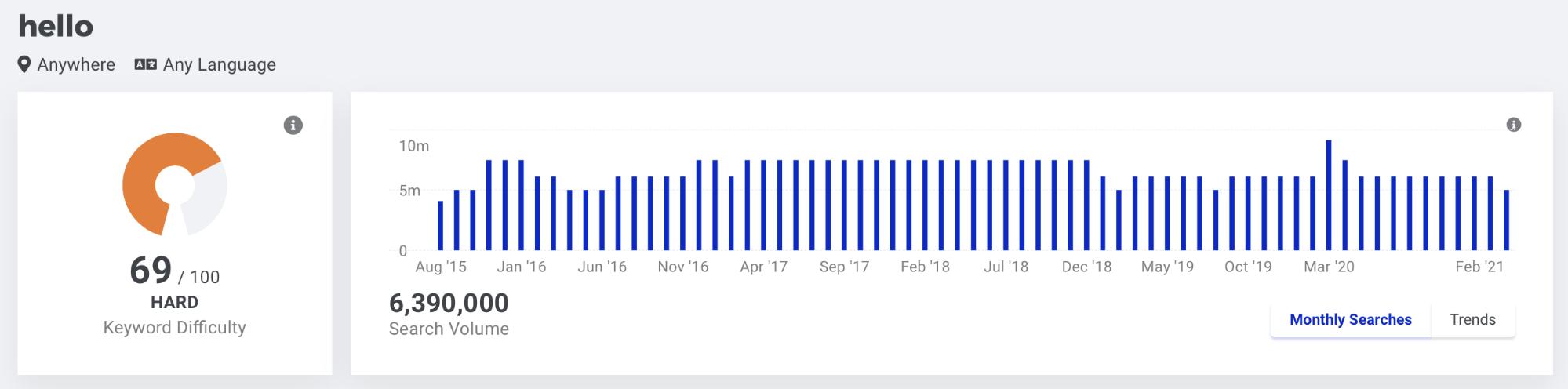Click the language icon beside Any Language

tap(145, 64)
